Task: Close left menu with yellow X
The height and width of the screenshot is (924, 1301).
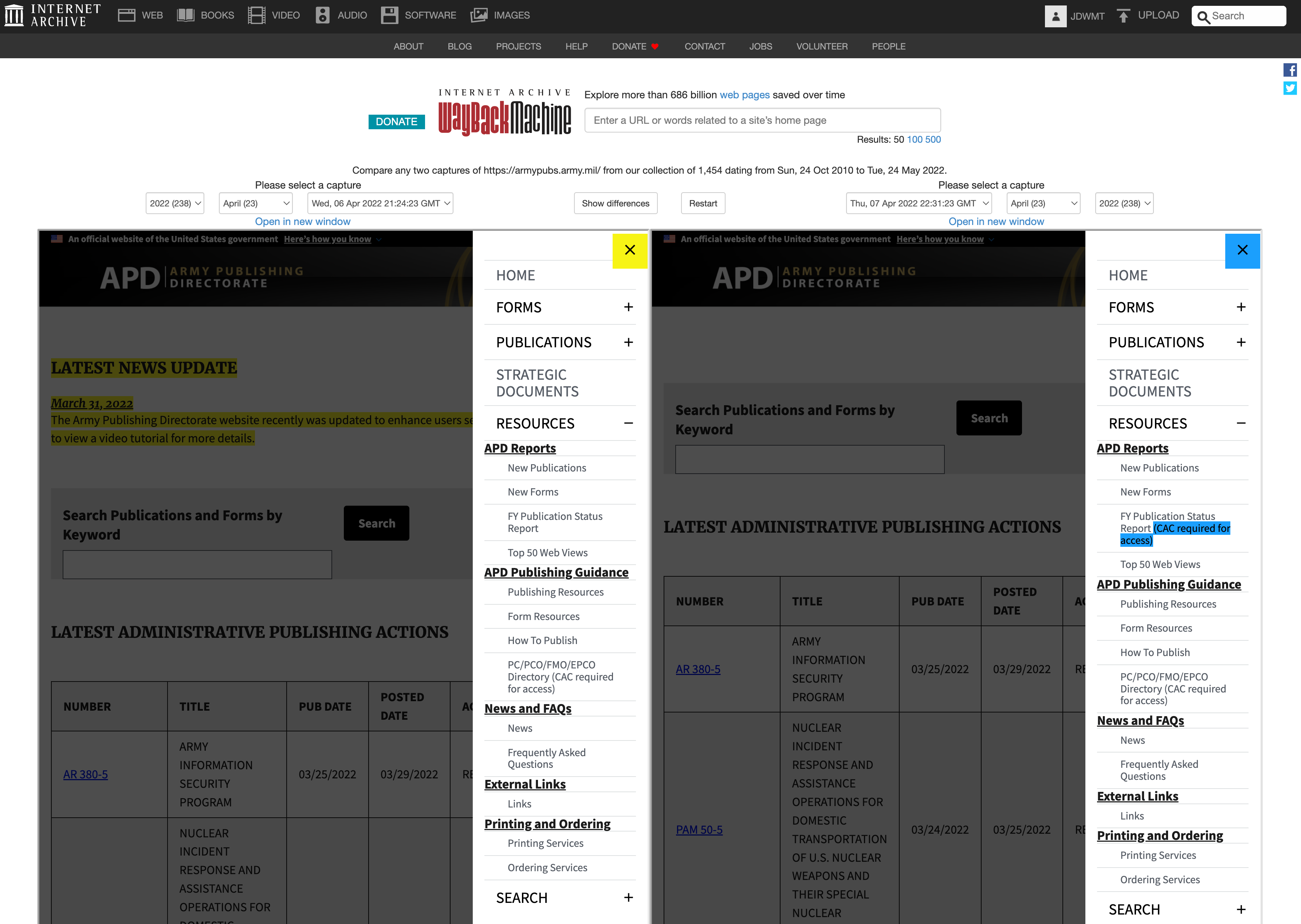Action: pyautogui.click(x=629, y=250)
